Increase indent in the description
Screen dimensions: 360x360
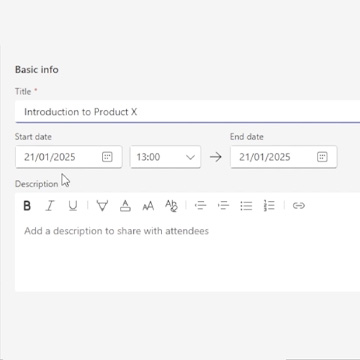pos(223,206)
